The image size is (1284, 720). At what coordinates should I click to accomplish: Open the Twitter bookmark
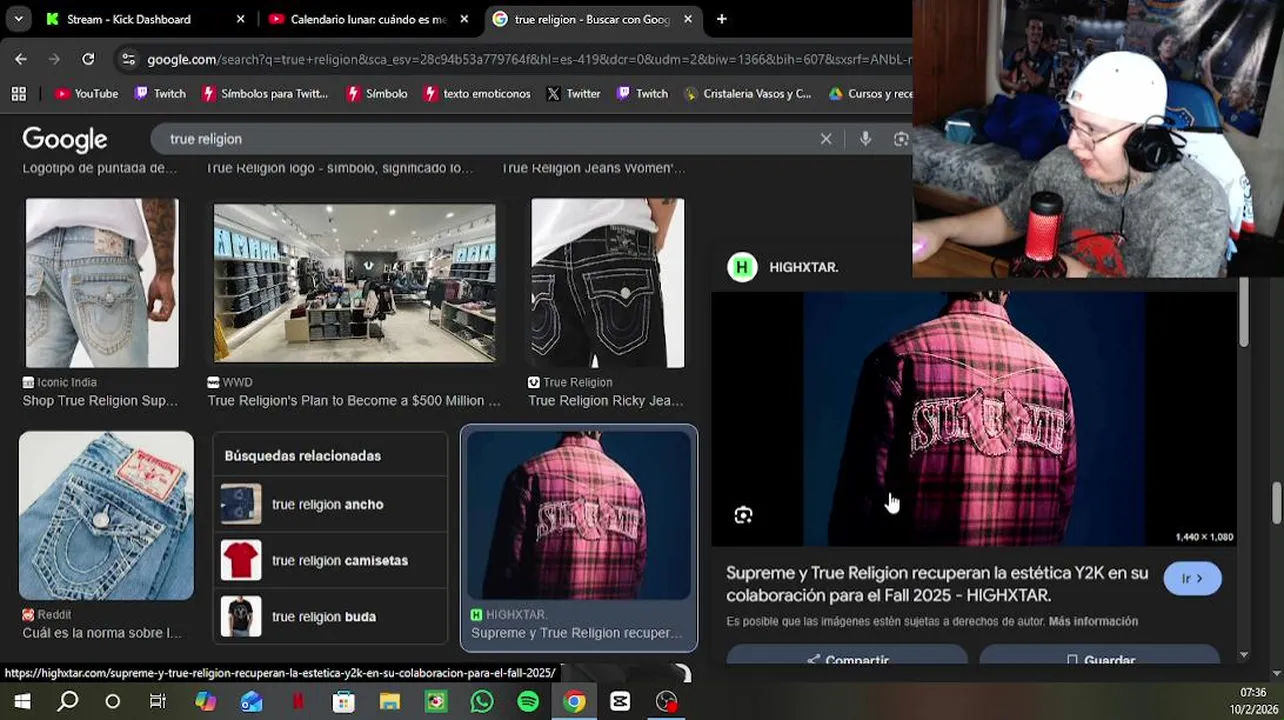573,93
